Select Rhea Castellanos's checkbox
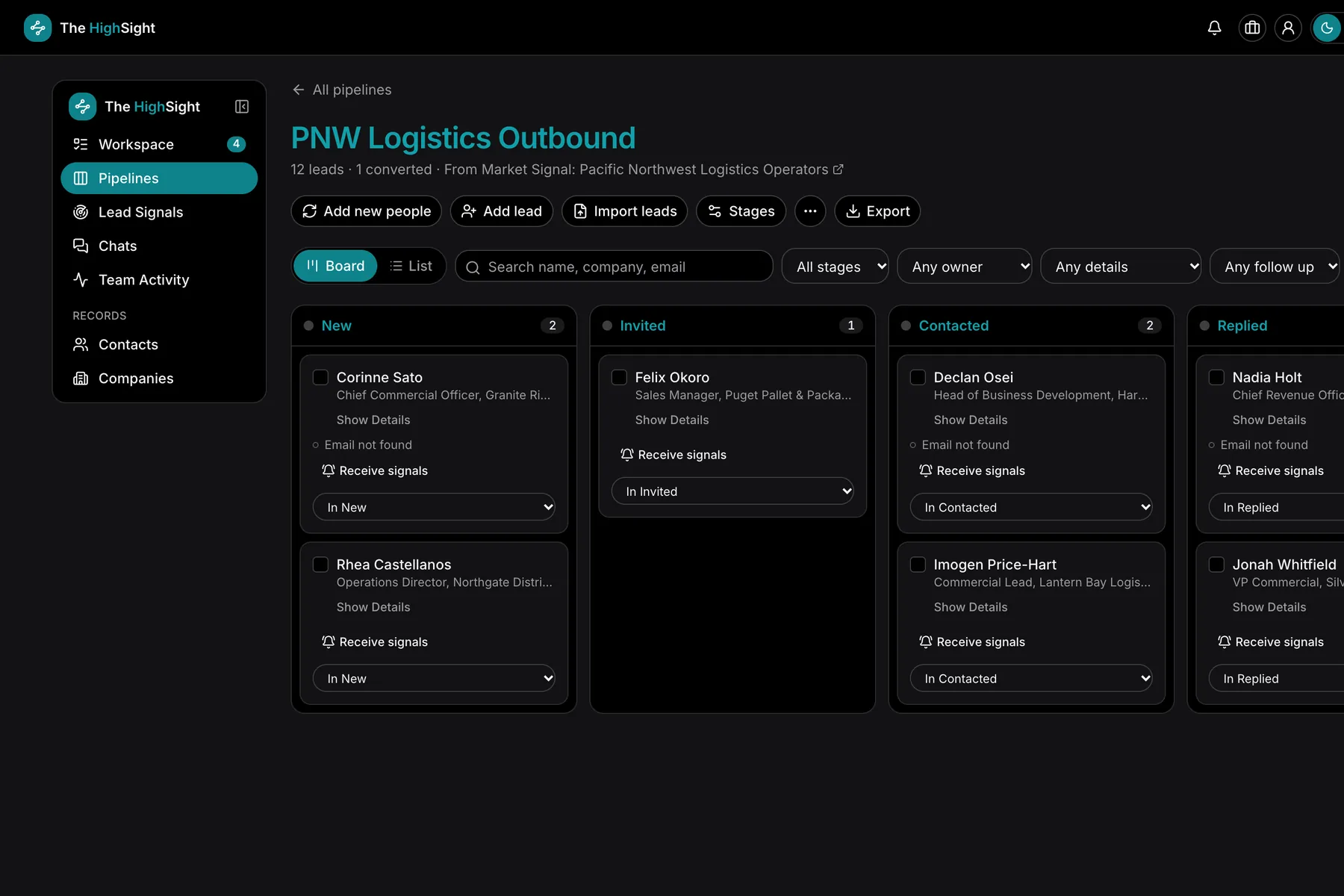 (x=320, y=564)
